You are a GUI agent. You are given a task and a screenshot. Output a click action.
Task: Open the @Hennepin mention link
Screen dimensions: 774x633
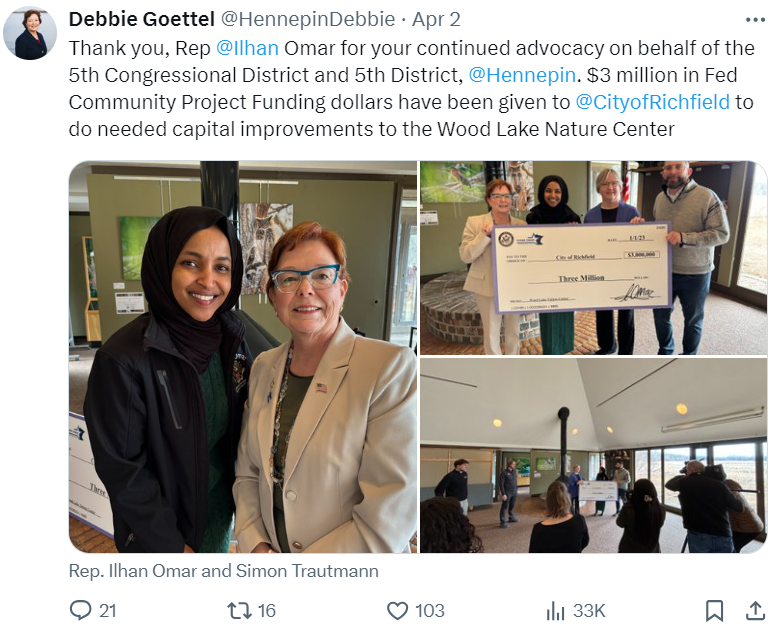(x=522, y=74)
